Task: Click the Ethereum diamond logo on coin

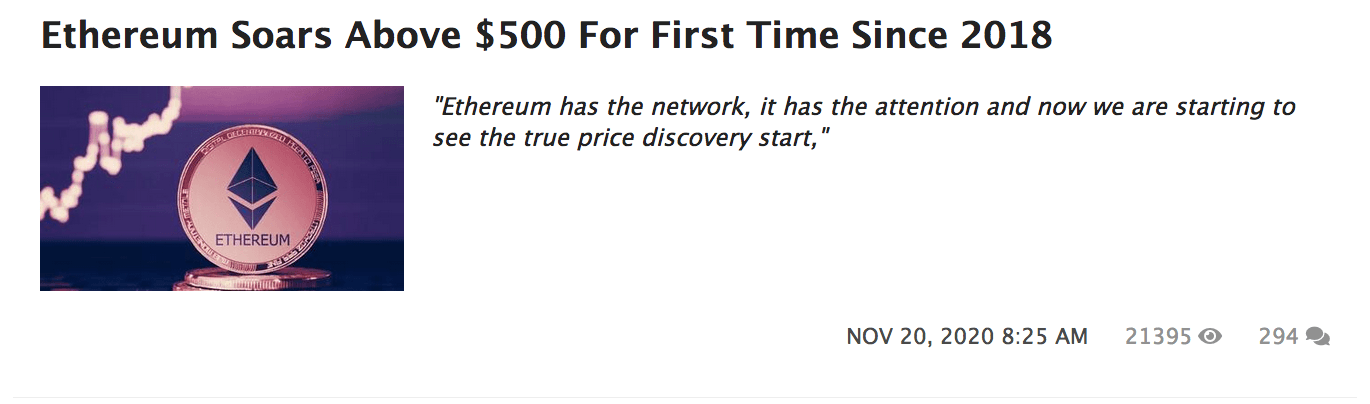Action: pyautogui.click(x=251, y=178)
